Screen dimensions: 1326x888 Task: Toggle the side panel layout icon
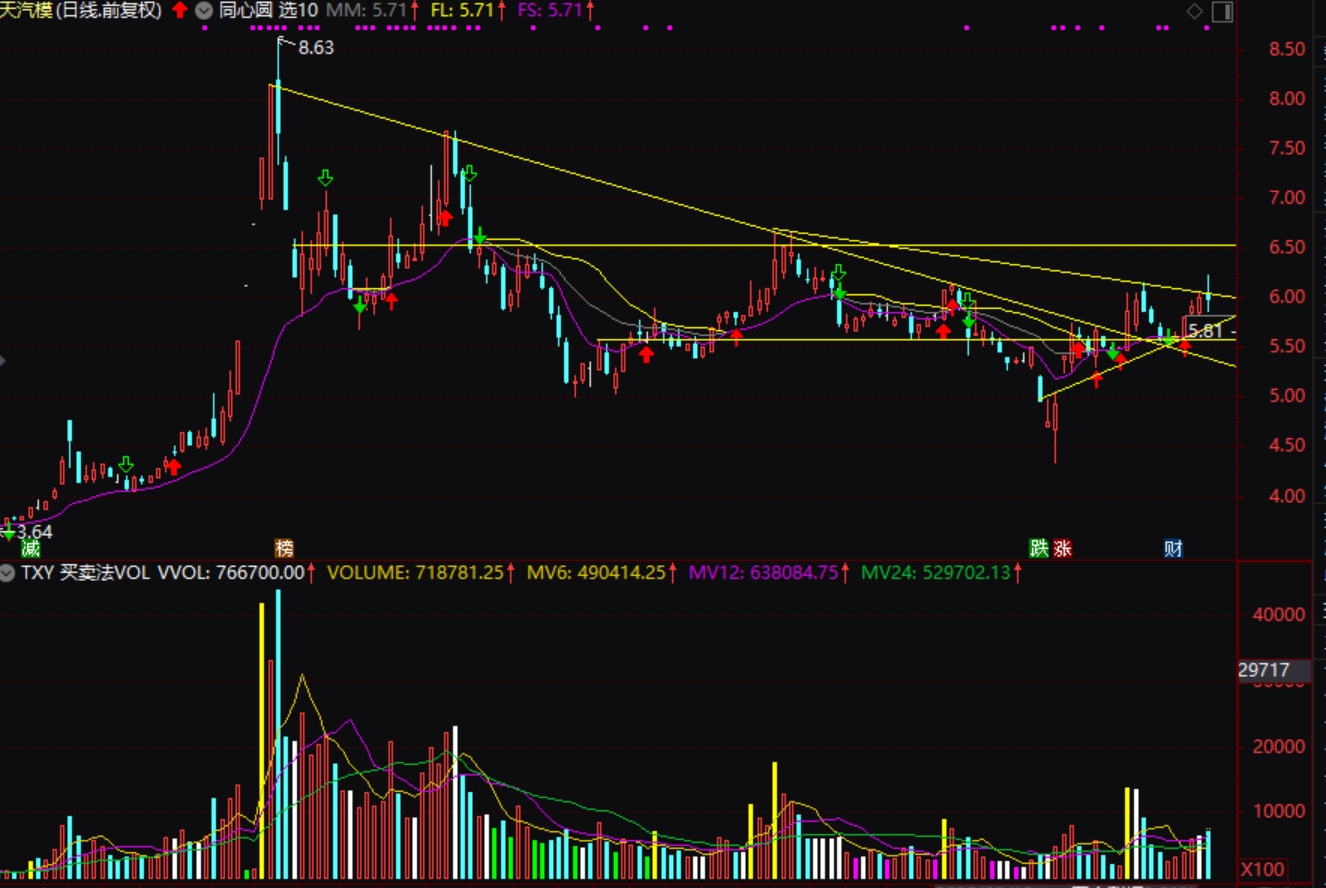point(1222,11)
